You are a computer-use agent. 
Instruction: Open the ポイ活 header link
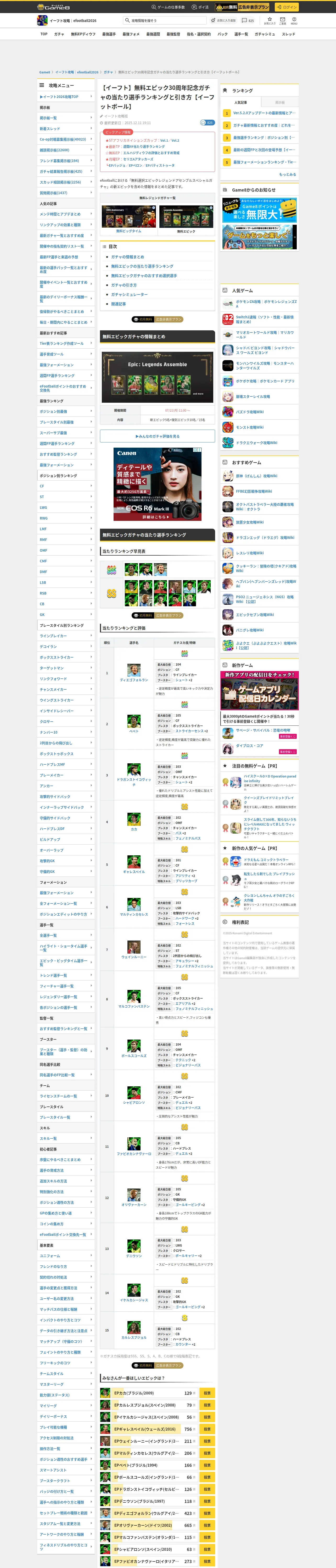(200, 7)
